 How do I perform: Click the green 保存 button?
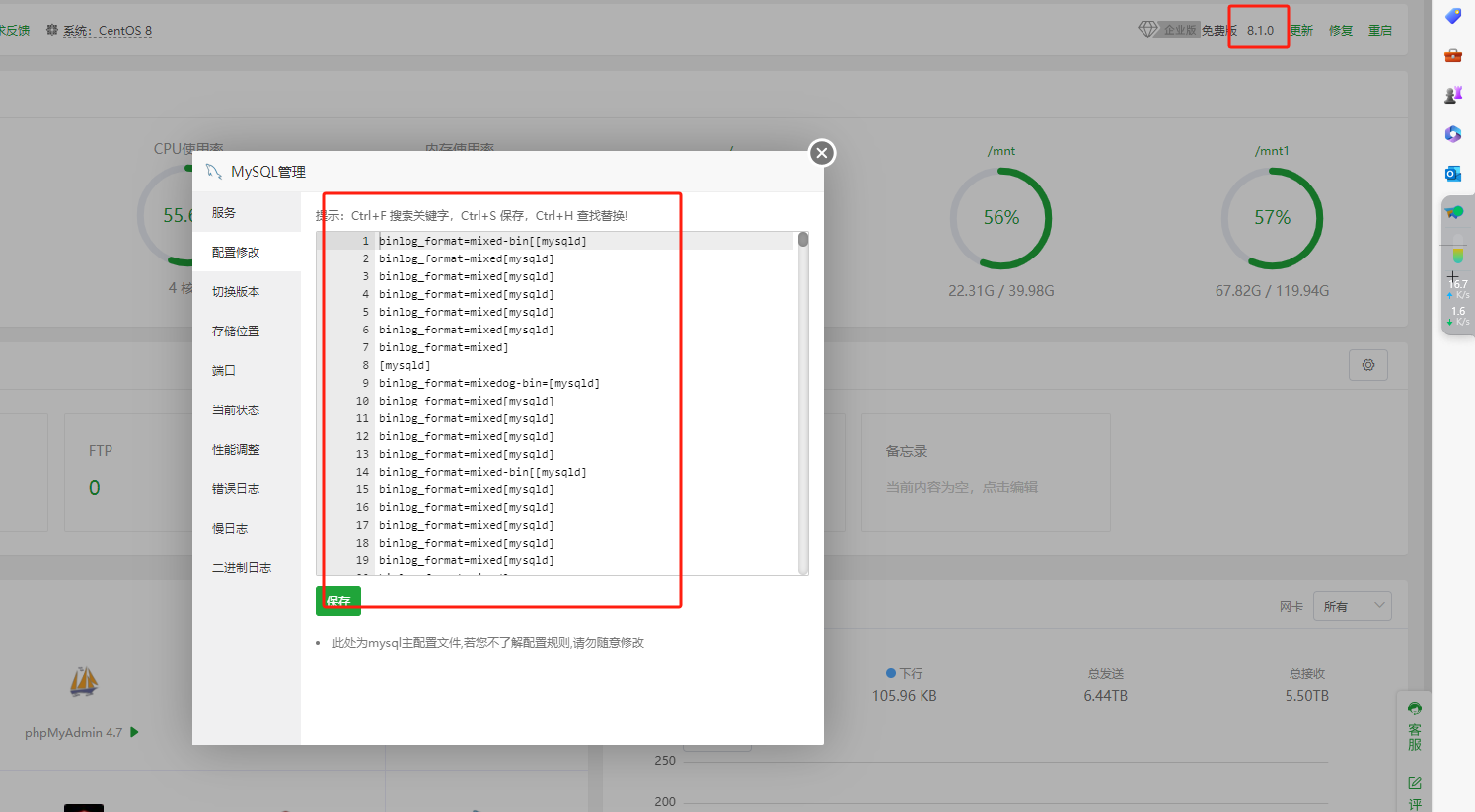click(338, 600)
